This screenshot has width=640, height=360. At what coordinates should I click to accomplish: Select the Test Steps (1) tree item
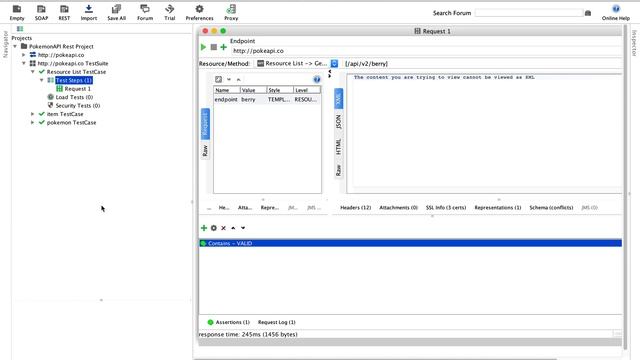[x=74, y=80]
